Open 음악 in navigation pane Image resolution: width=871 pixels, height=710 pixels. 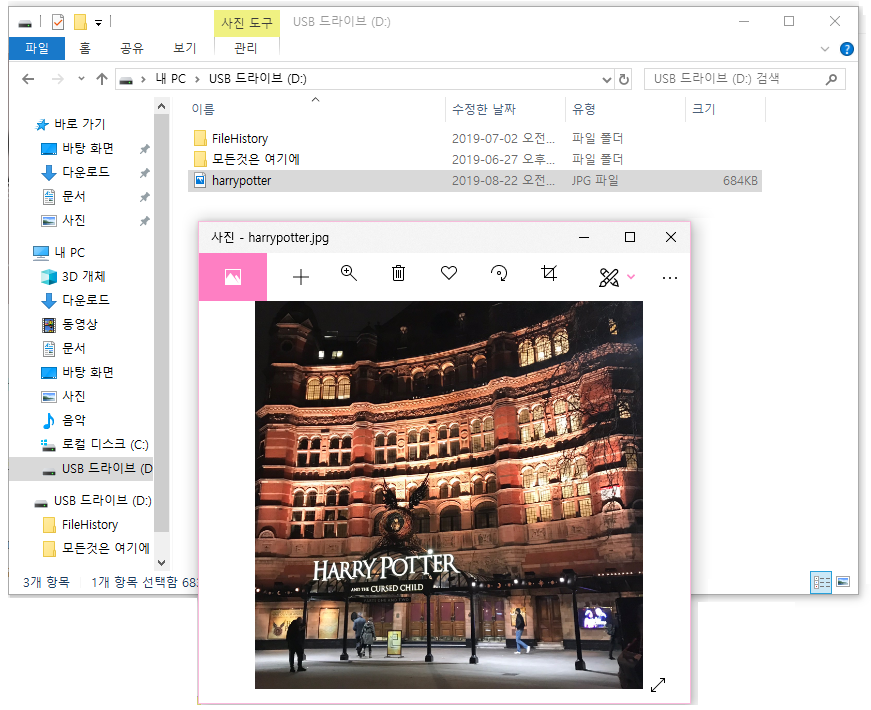[x=74, y=421]
